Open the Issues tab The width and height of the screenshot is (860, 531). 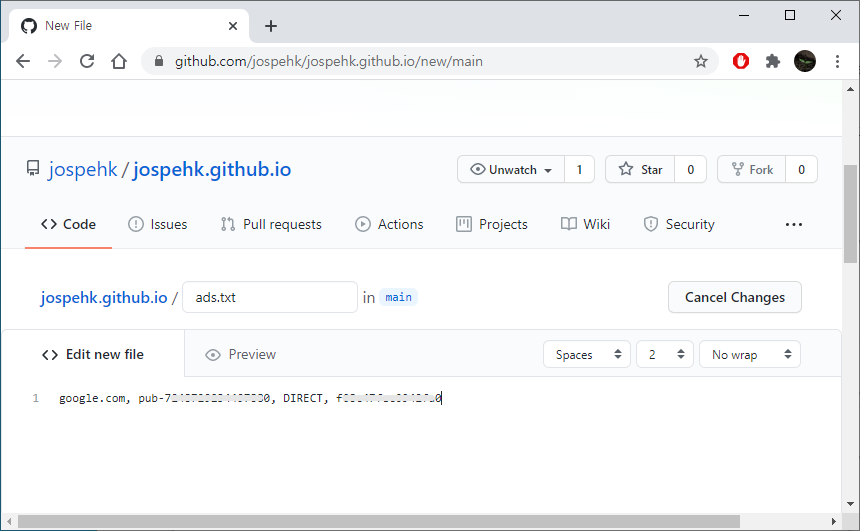coord(157,224)
